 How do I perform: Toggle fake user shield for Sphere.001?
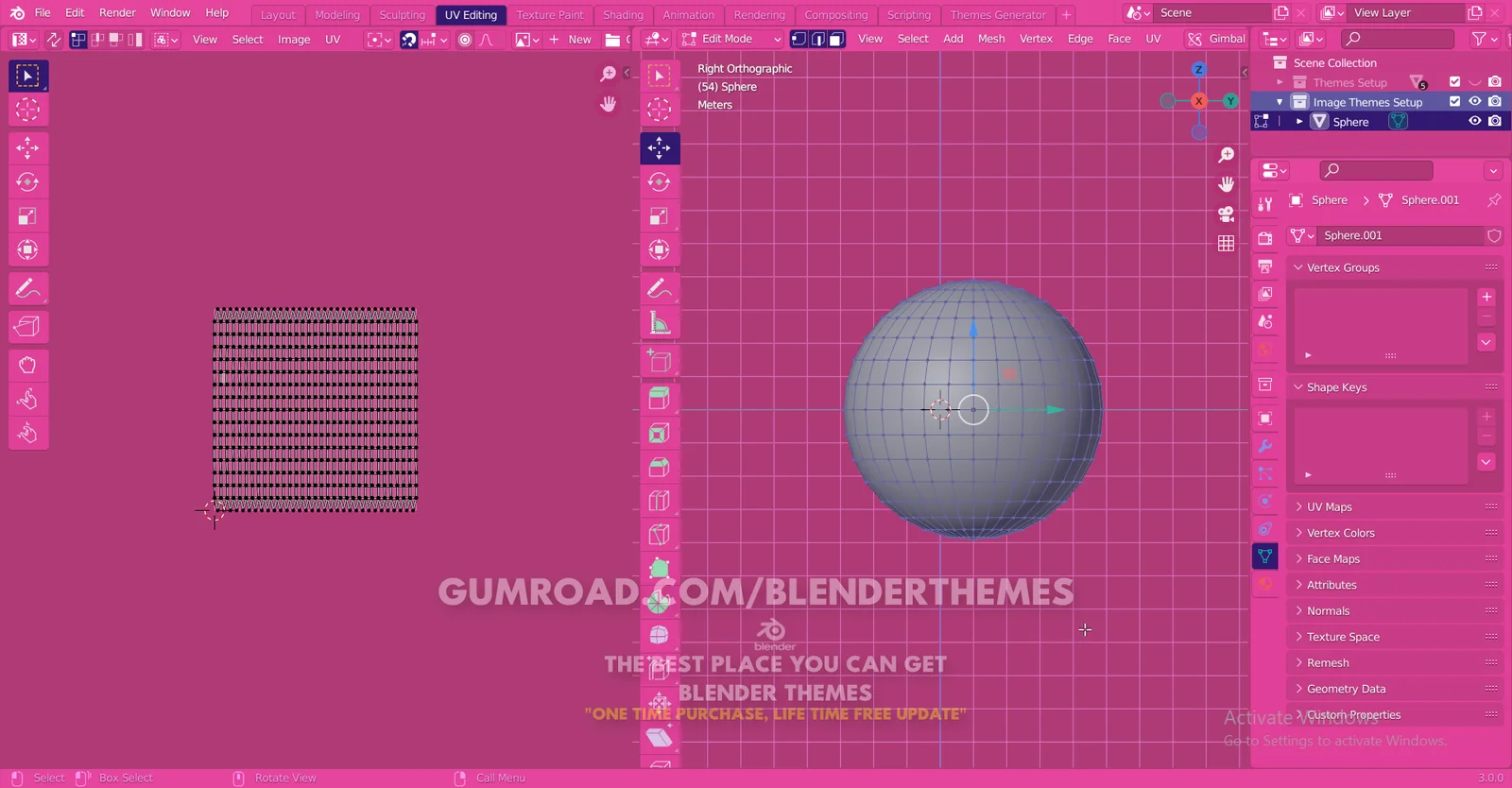pyautogui.click(x=1494, y=235)
